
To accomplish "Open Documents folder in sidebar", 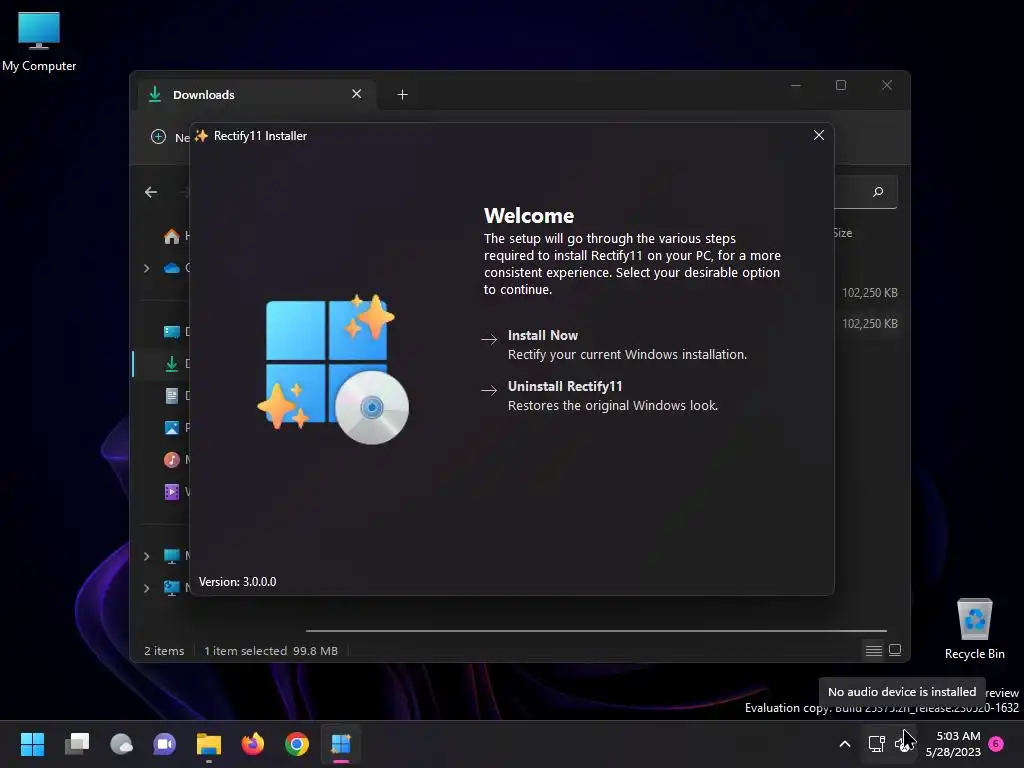I will pos(172,396).
